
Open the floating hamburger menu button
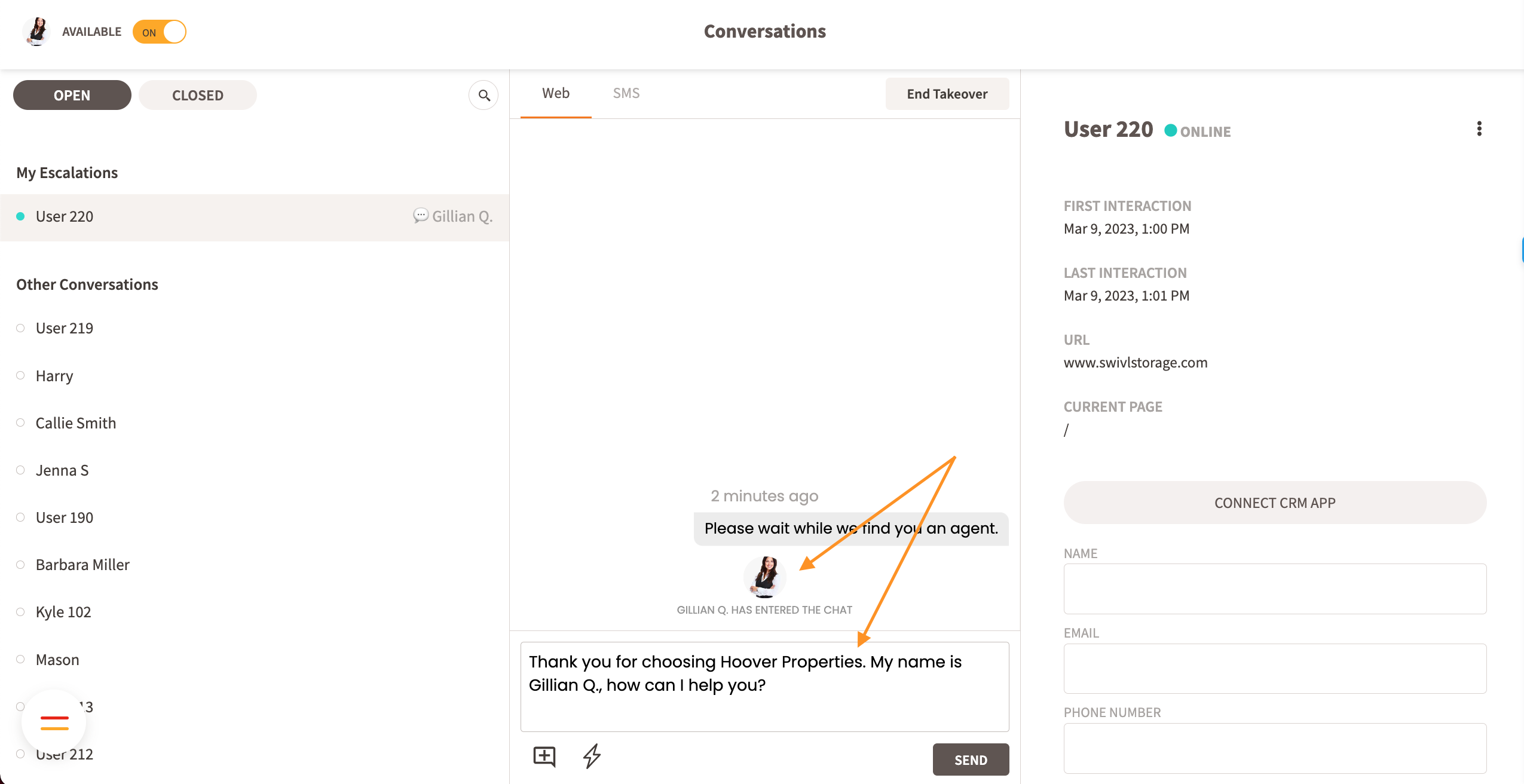[x=54, y=722]
